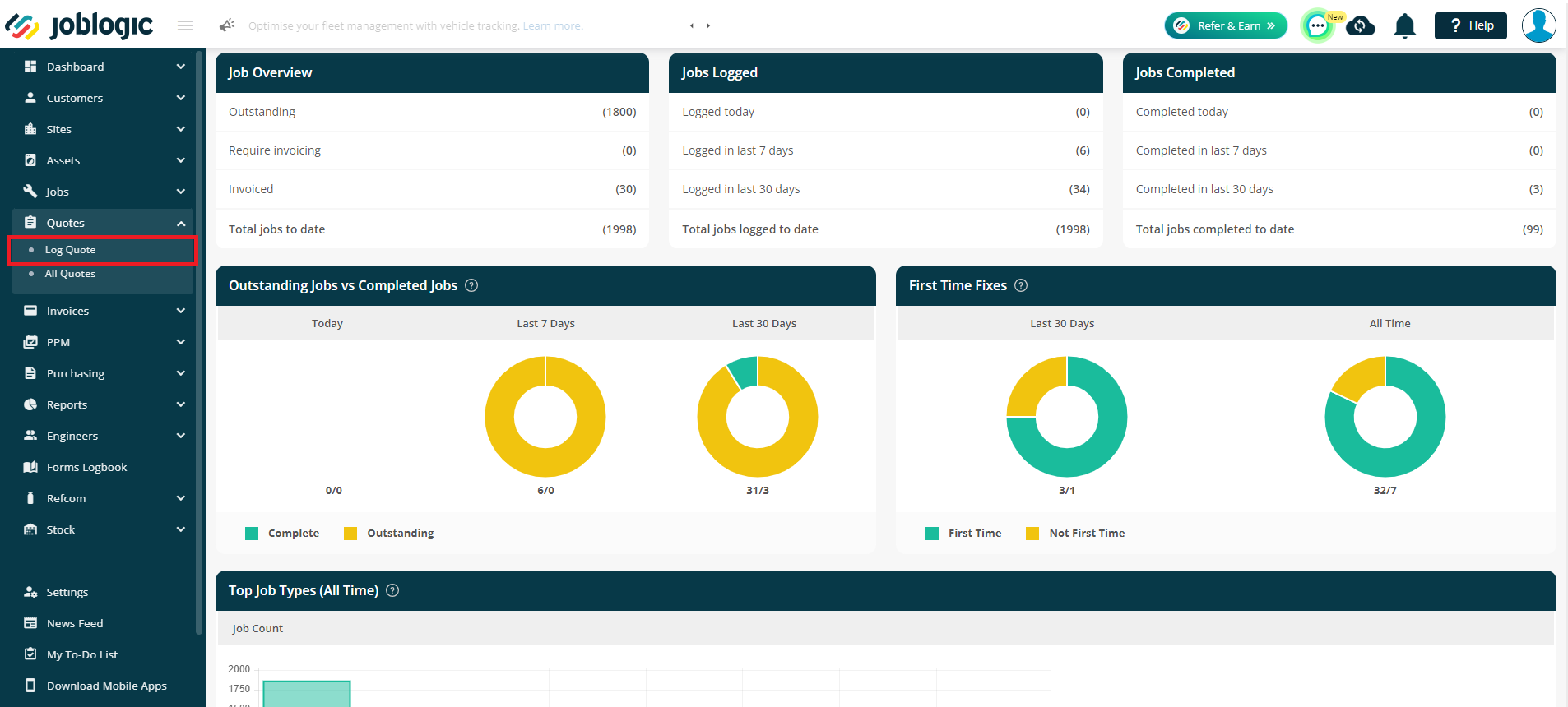Click the Jobs wrench icon
Screen dimensions: 1568x707
point(30,192)
